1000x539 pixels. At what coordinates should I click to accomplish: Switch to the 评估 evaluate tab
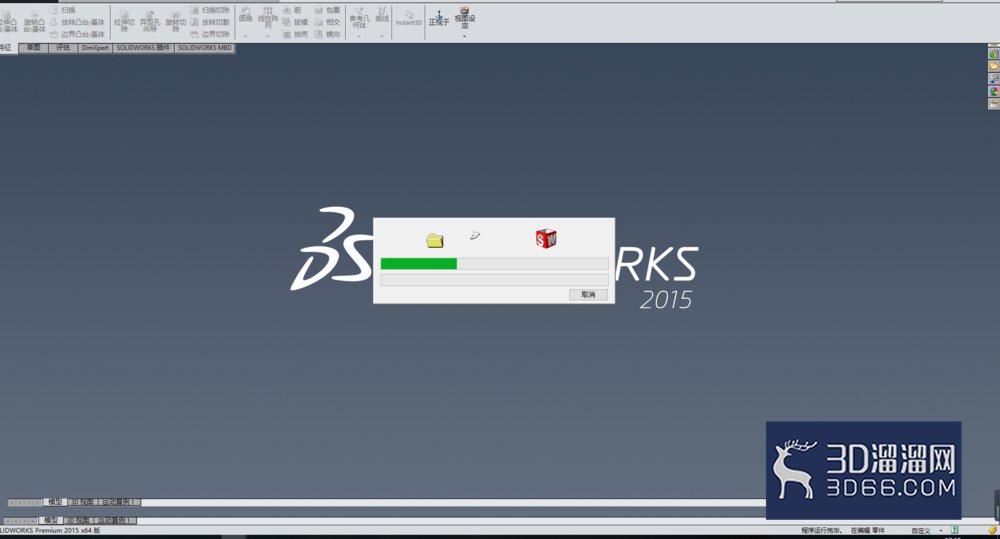pyautogui.click(x=63, y=48)
